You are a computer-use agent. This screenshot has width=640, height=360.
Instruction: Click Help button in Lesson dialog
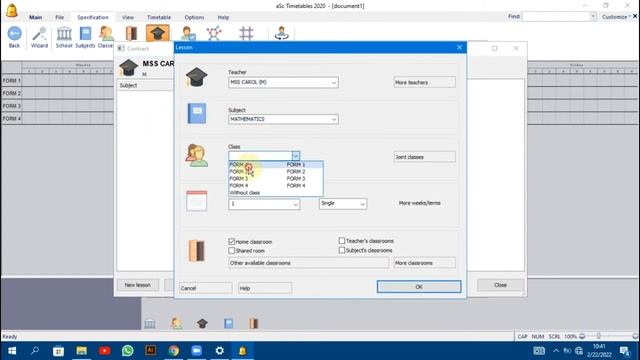coord(265,288)
